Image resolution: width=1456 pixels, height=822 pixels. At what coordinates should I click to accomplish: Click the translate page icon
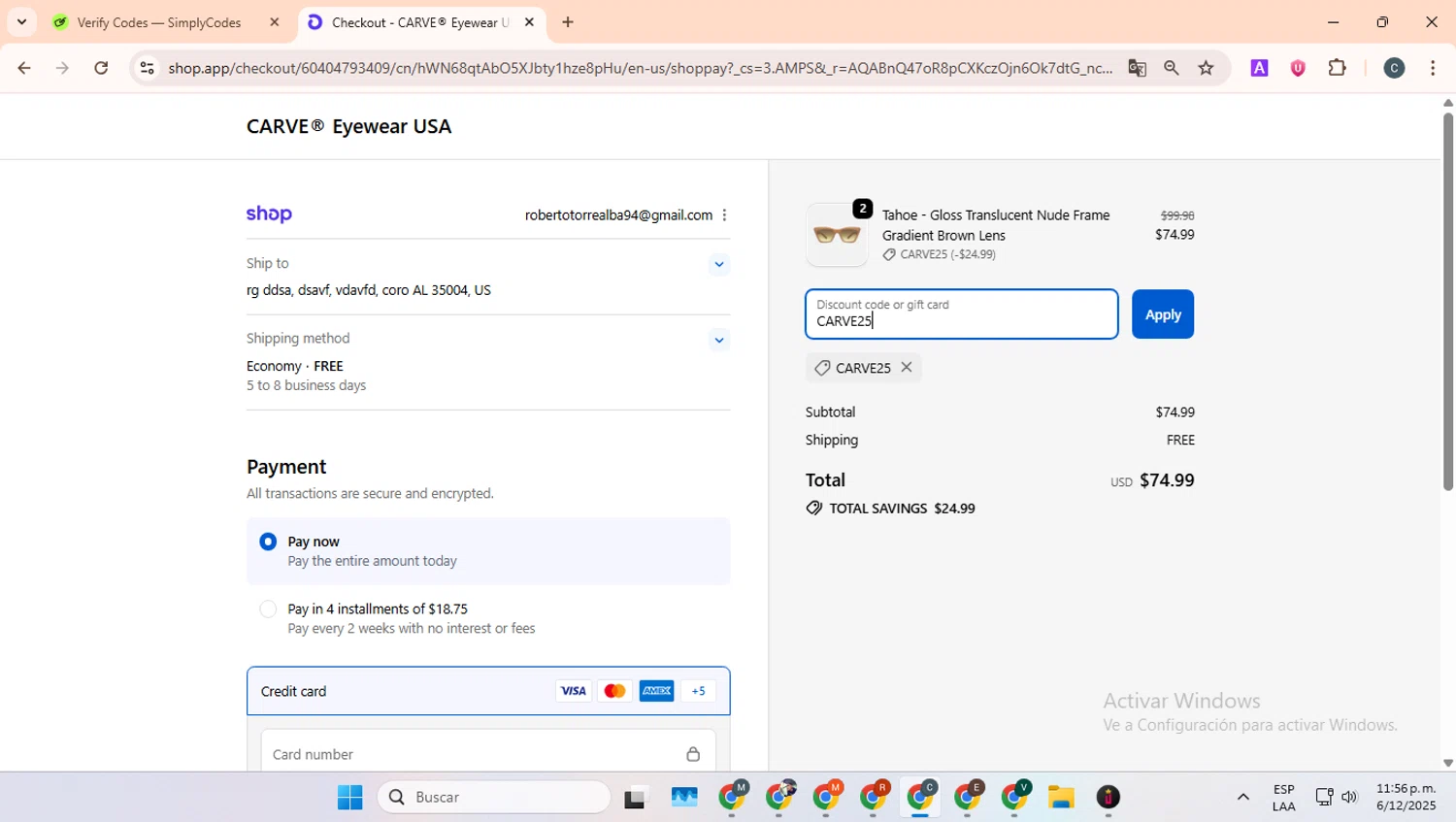pos(1137,68)
